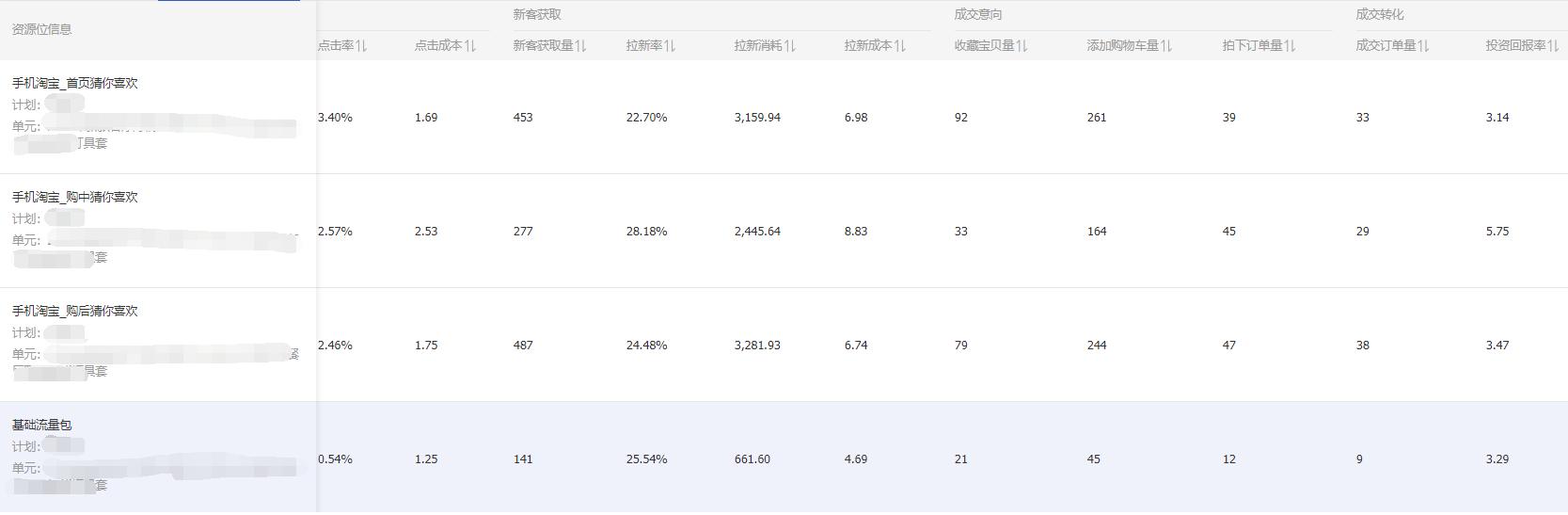
Task: Select the 4.69 cost cell
Action: [856, 459]
